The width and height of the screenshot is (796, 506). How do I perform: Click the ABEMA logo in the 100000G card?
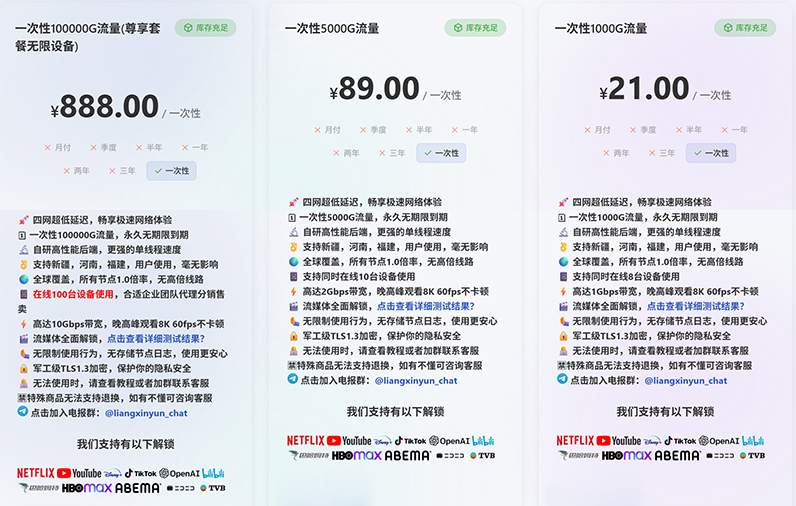[x=137, y=488]
